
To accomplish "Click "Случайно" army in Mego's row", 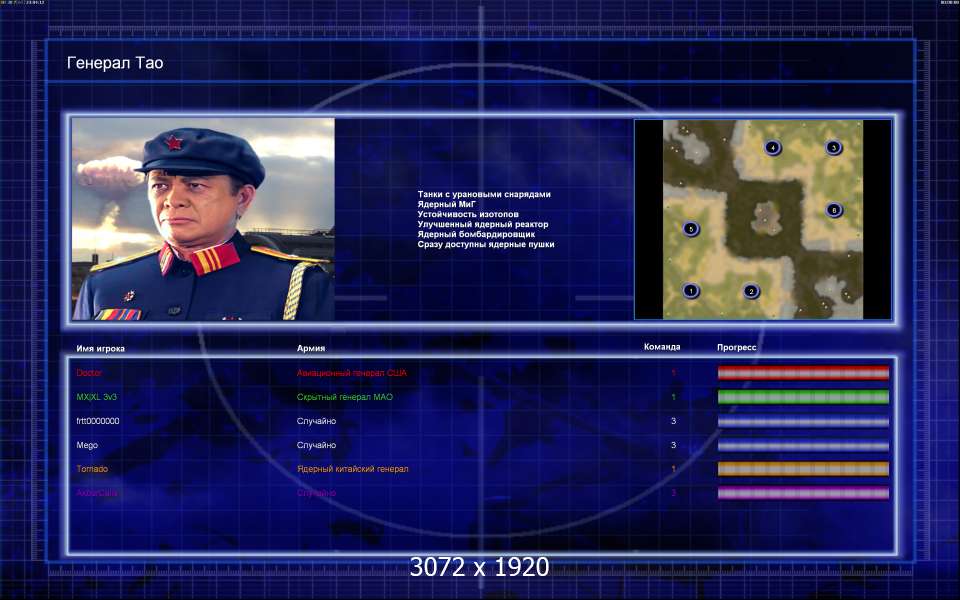I will 317,445.
